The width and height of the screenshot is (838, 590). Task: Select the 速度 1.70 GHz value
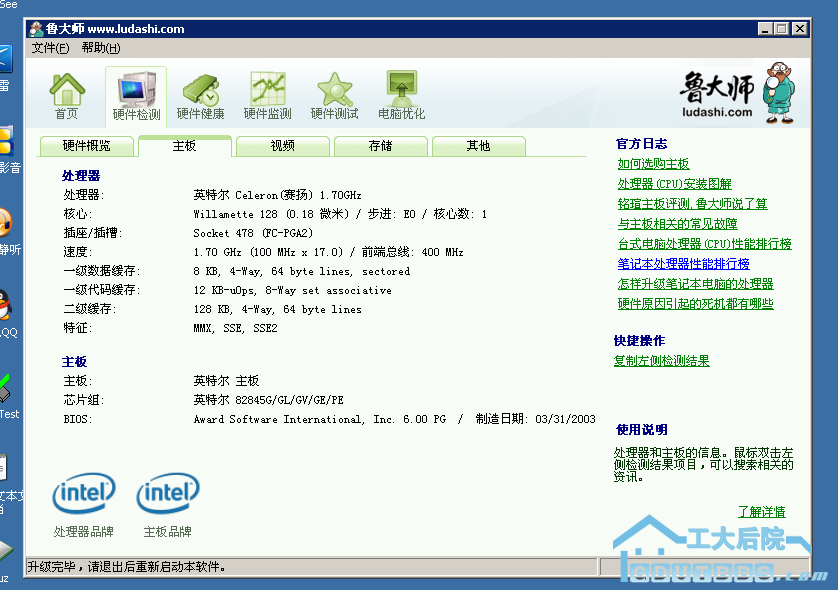tap(328, 252)
